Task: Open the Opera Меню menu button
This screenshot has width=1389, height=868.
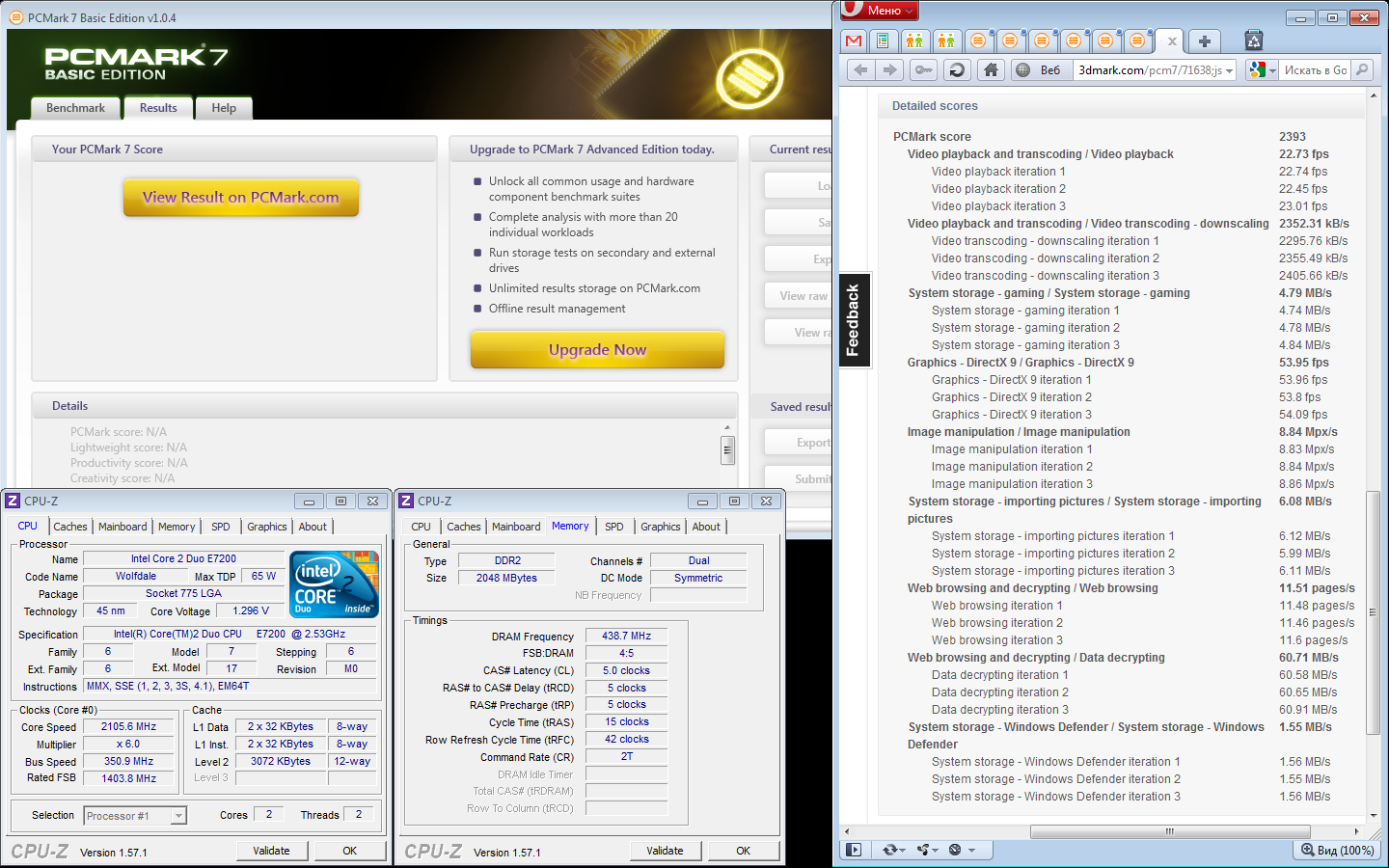Action: tap(879, 10)
